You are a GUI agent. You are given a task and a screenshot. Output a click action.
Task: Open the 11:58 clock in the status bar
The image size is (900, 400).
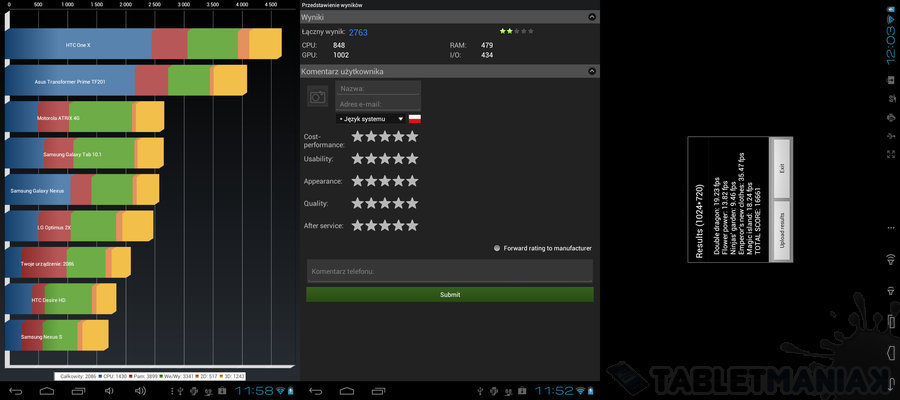click(255, 391)
